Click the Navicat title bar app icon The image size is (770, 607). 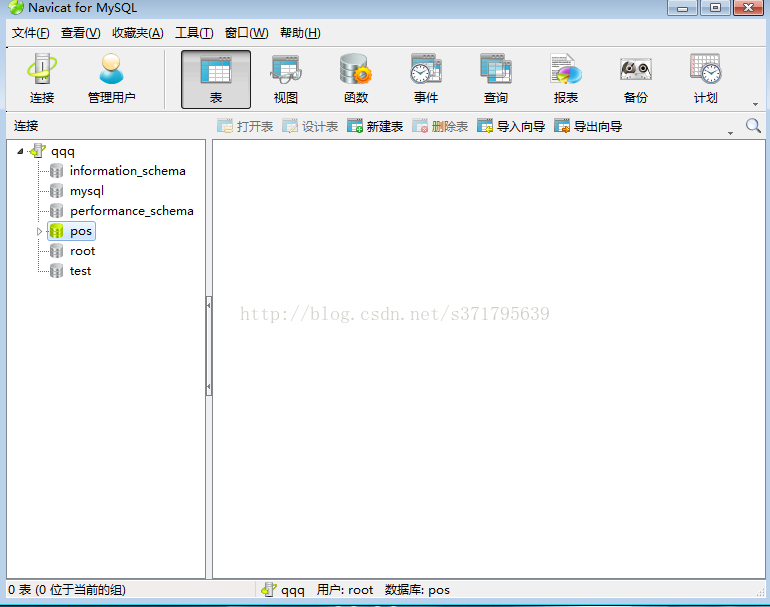coord(16,7)
